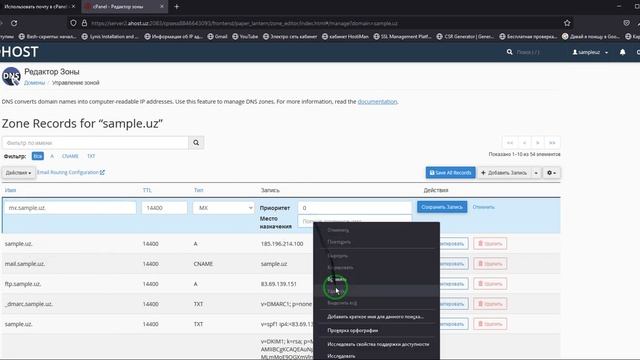The image size is (640, 360).
Task: Open the CSR Generator bookmark
Action: [x=464, y=36]
